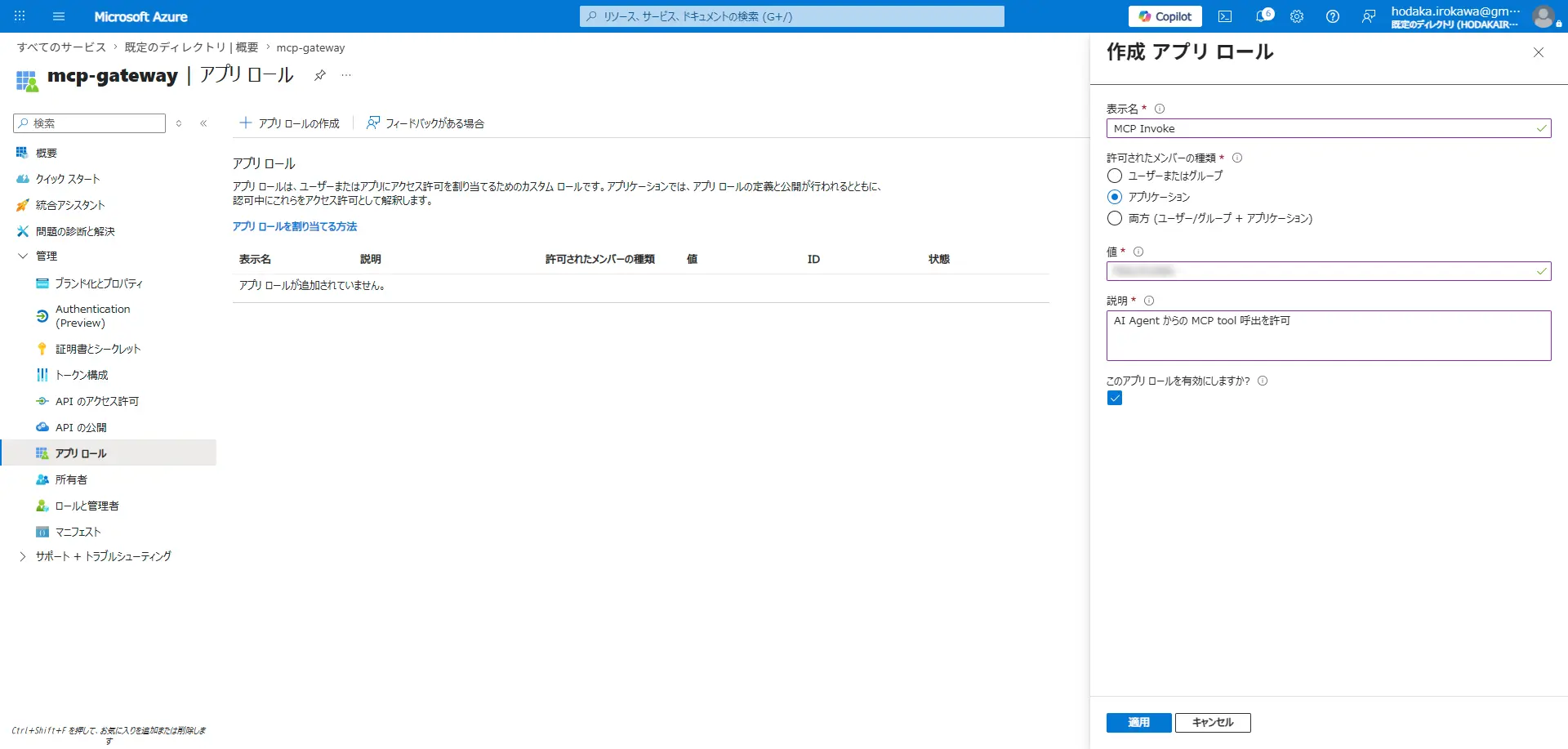The height and width of the screenshot is (749, 1568).
Task: Click the 表示名 column header
Action: 255,259
